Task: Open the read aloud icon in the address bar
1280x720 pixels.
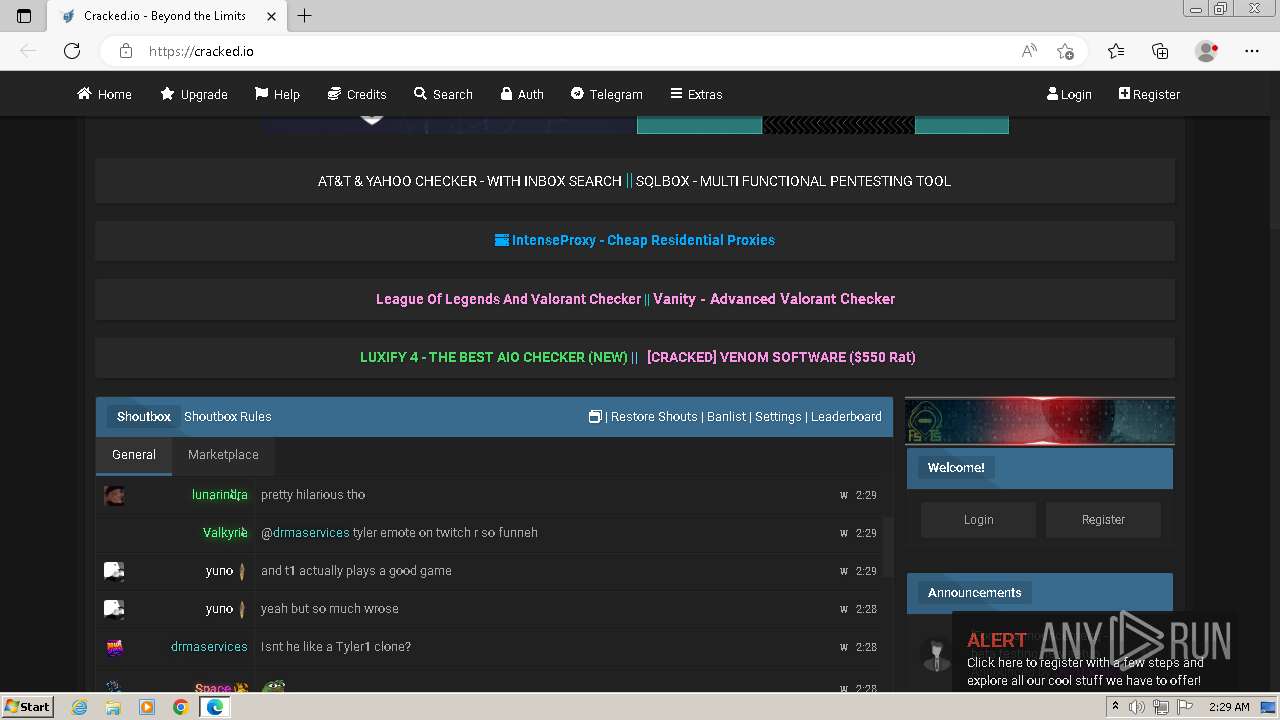Action: click(1029, 51)
